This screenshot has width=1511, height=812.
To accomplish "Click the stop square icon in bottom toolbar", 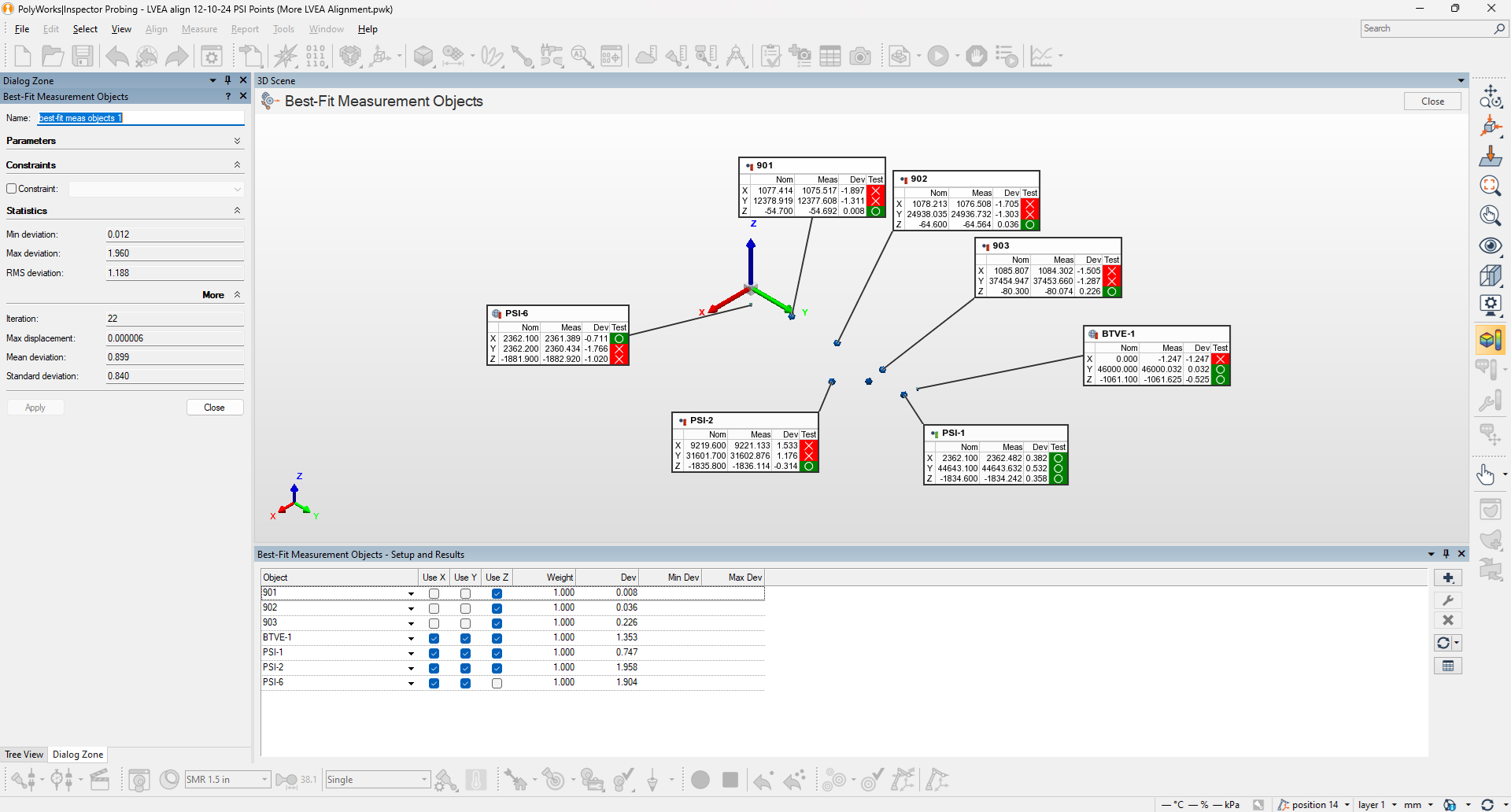I will pyautogui.click(x=730, y=780).
